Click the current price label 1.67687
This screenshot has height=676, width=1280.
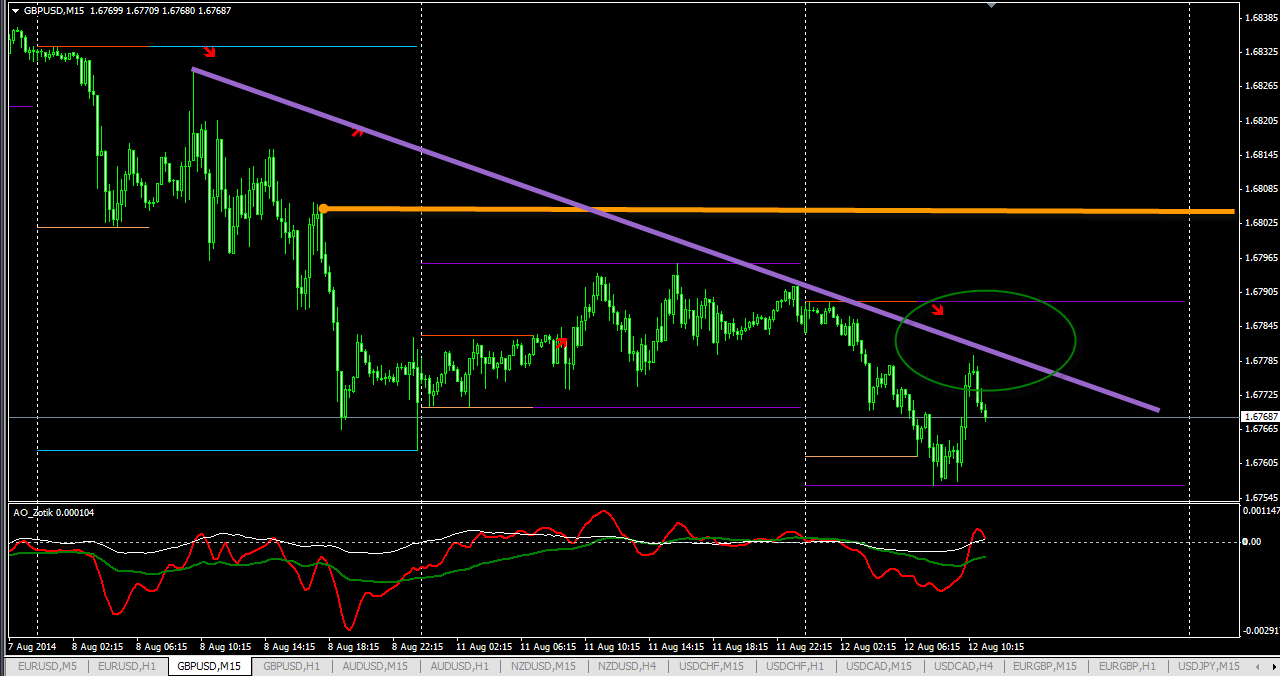coord(1258,417)
